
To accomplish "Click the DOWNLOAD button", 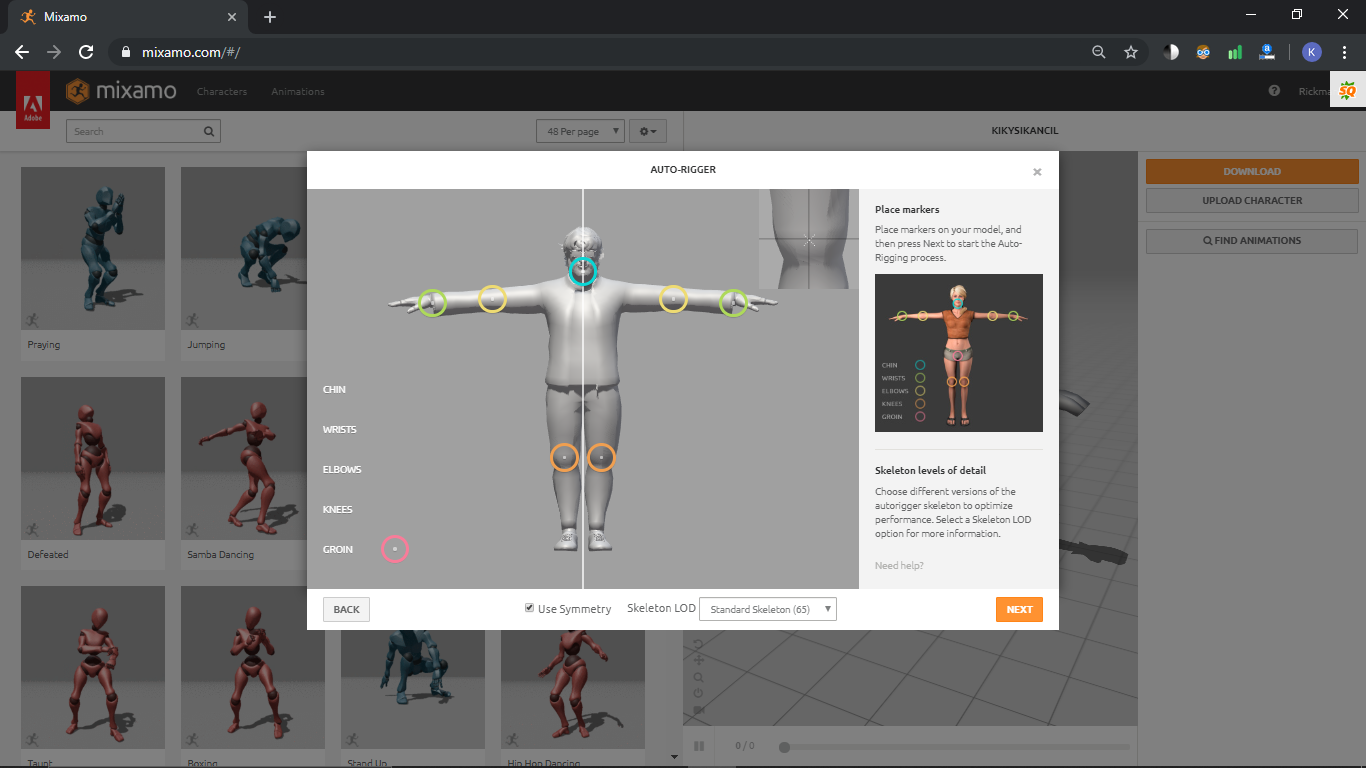I will [x=1252, y=171].
